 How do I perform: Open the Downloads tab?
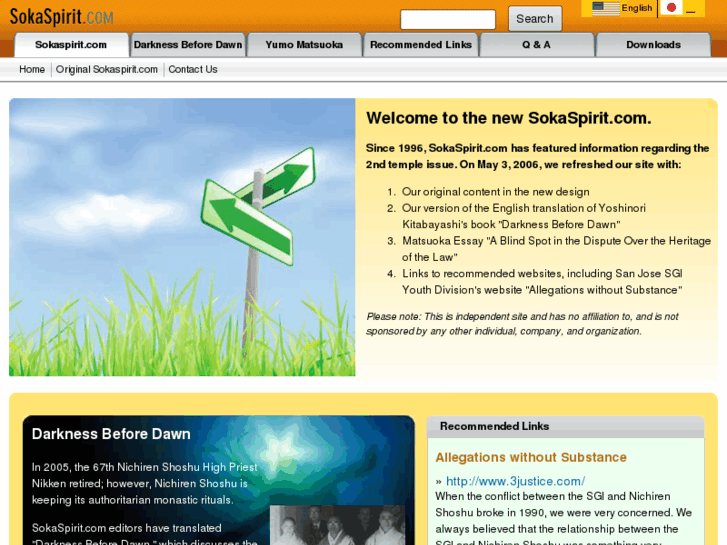[x=653, y=45]
